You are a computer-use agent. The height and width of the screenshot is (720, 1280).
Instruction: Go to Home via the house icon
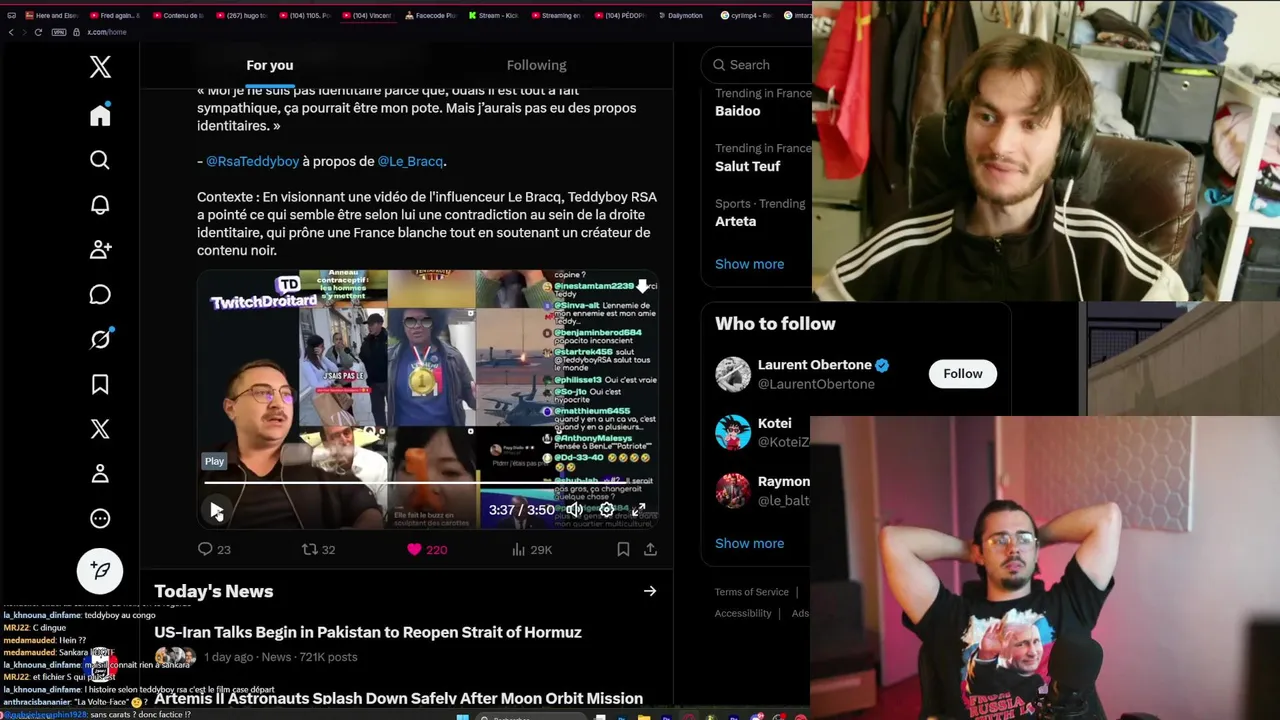tap(100, 115)
